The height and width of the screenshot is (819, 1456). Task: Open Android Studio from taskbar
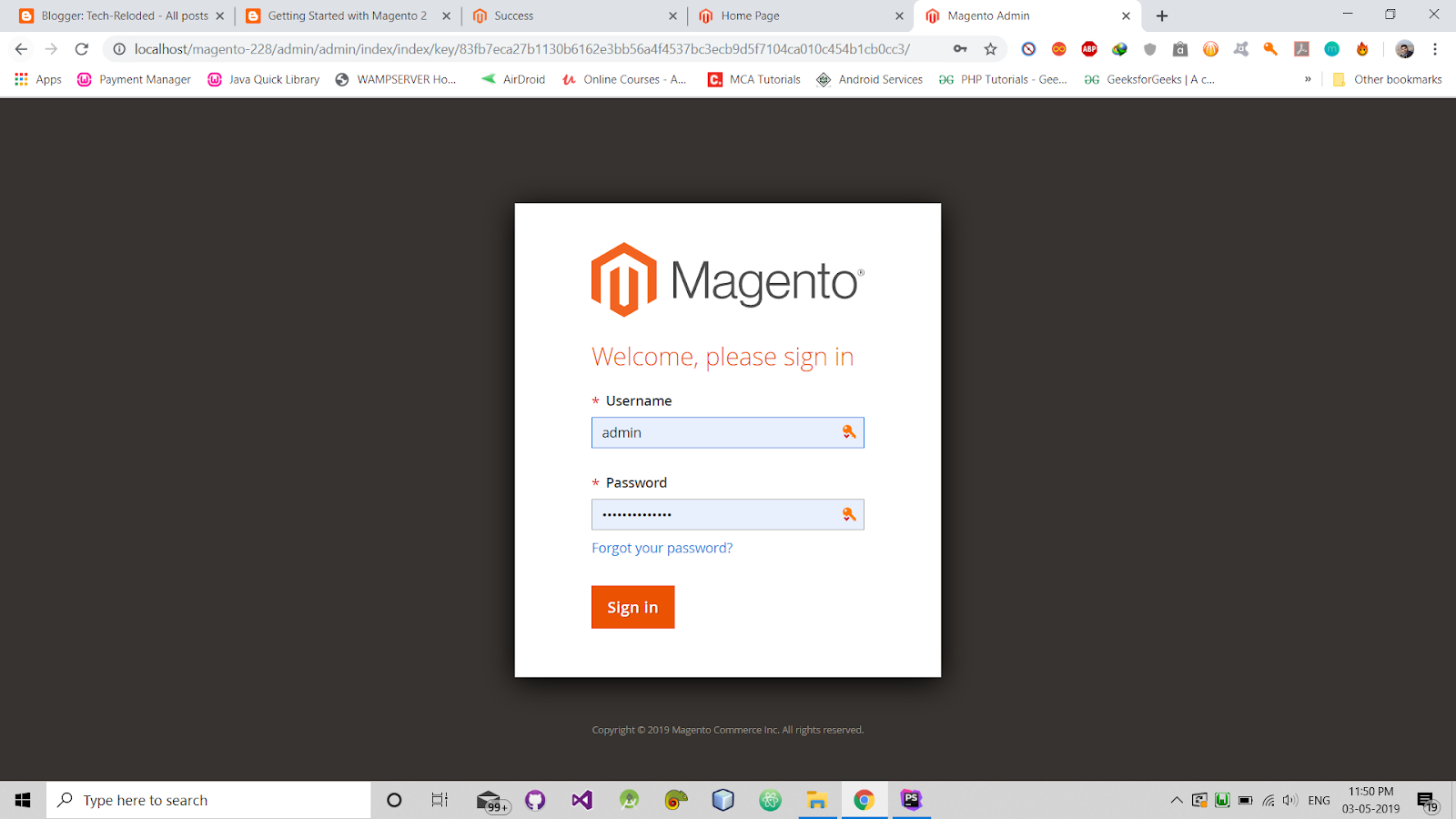629,800
